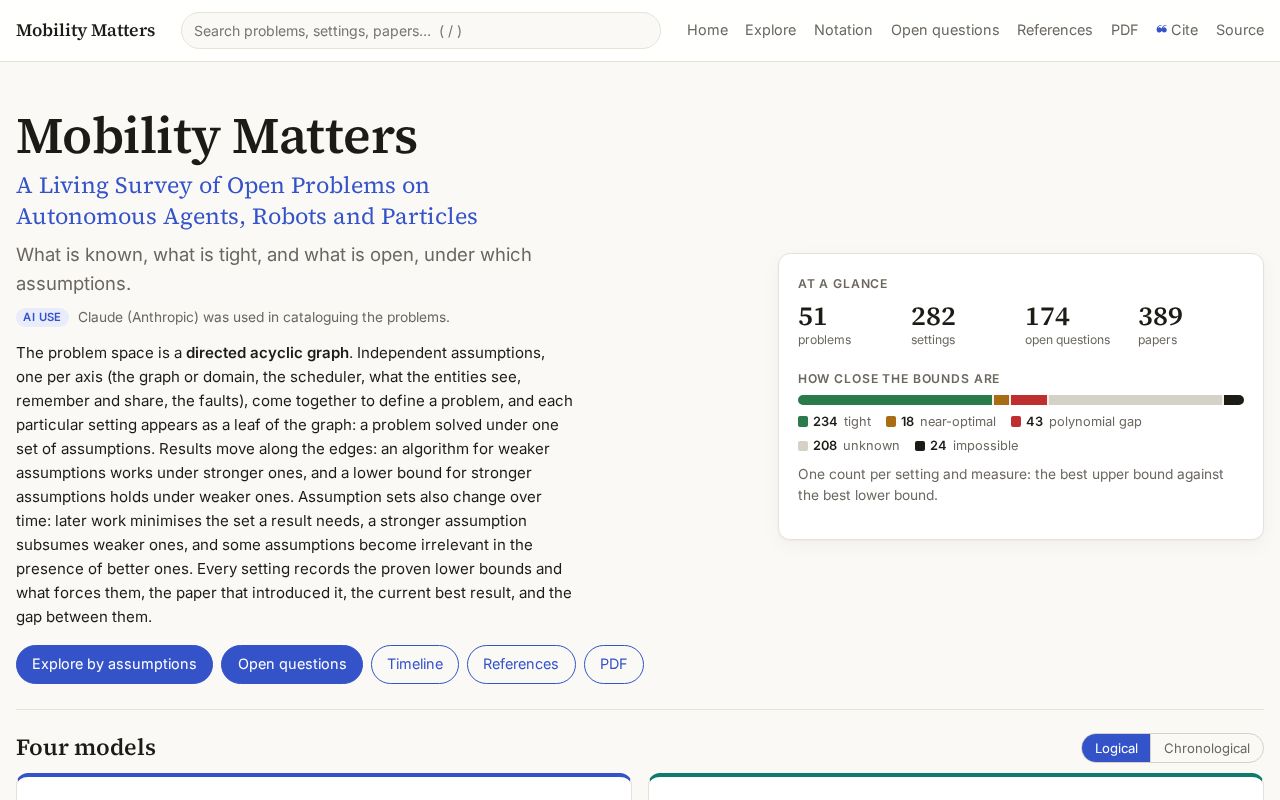Open References in the header navigation
This screenshot has height=800, width=1280.
point(1054,30)
